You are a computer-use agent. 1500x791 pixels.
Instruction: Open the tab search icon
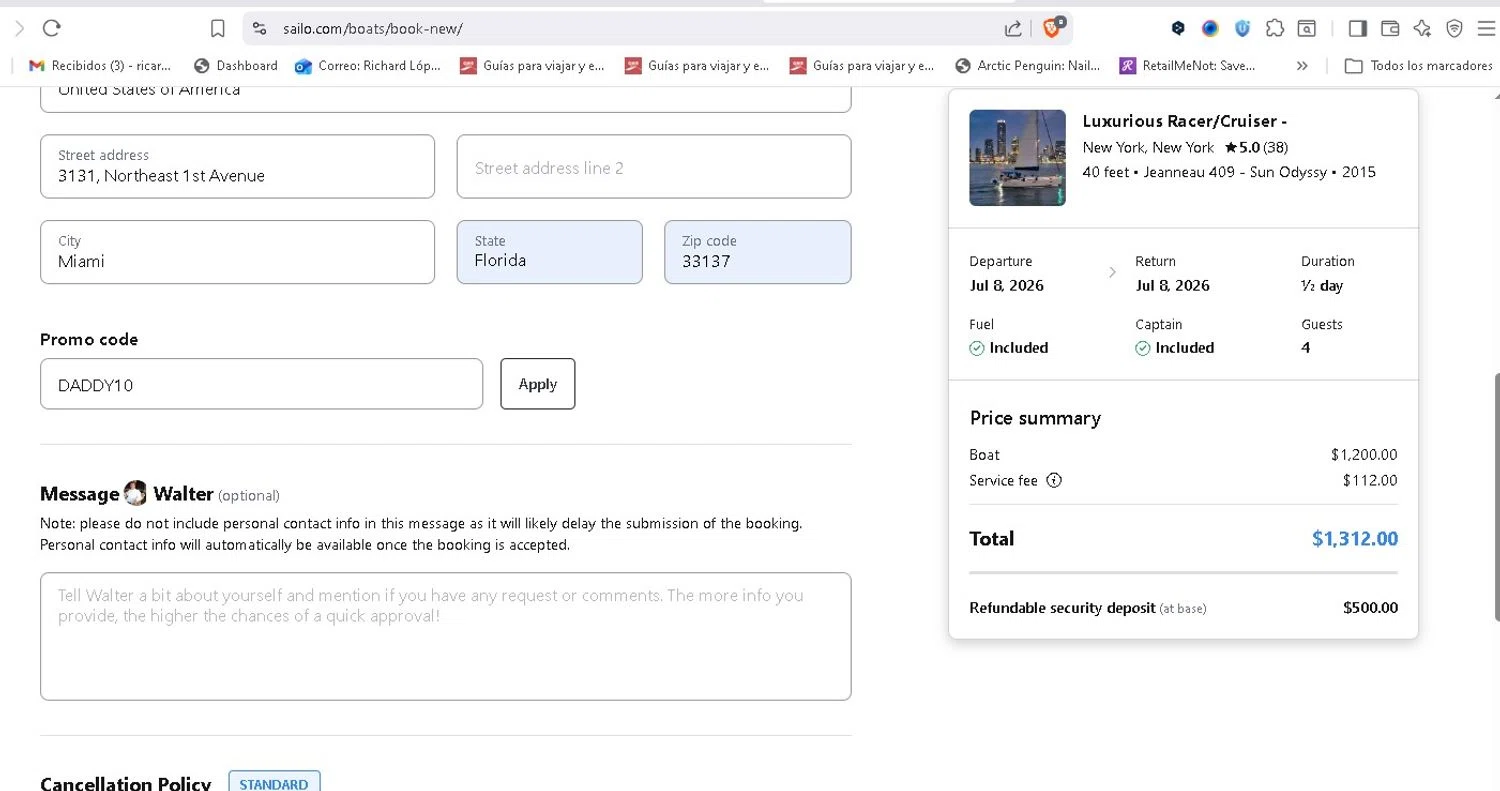[x=1307, y=29]
